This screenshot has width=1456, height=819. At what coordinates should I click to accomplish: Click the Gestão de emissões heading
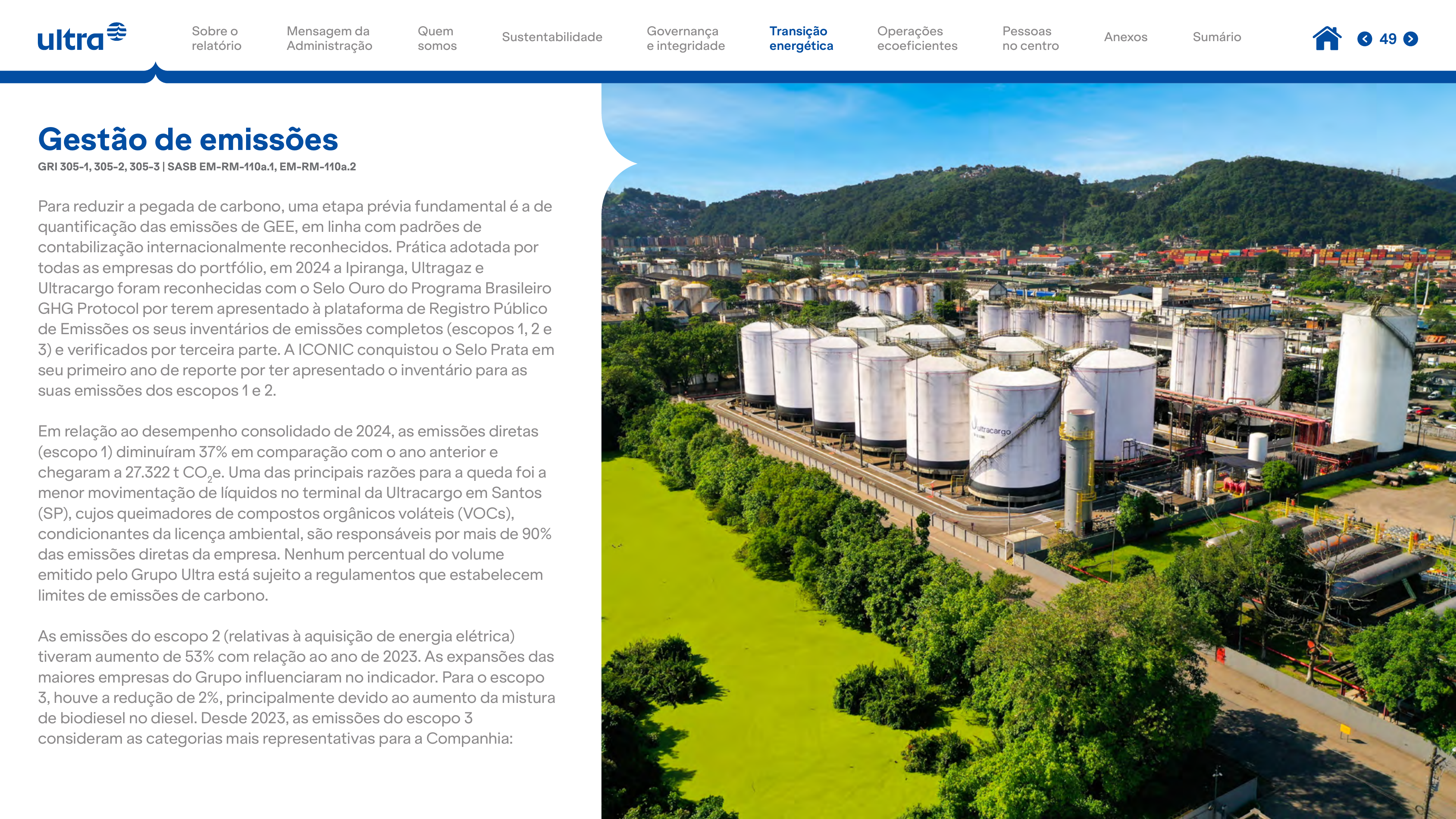tap(188, 139)
